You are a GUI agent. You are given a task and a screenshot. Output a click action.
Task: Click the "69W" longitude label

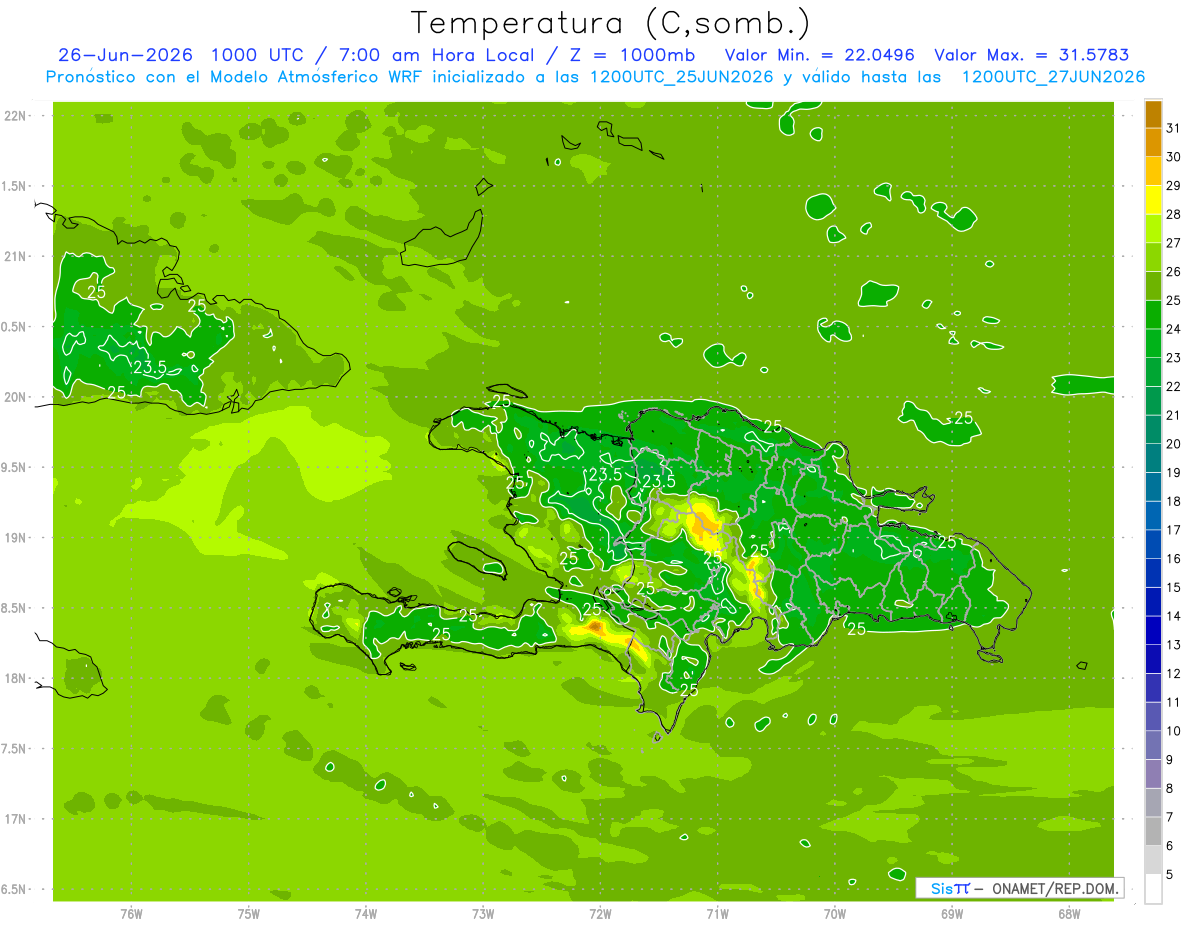click(x=952, y=914)
